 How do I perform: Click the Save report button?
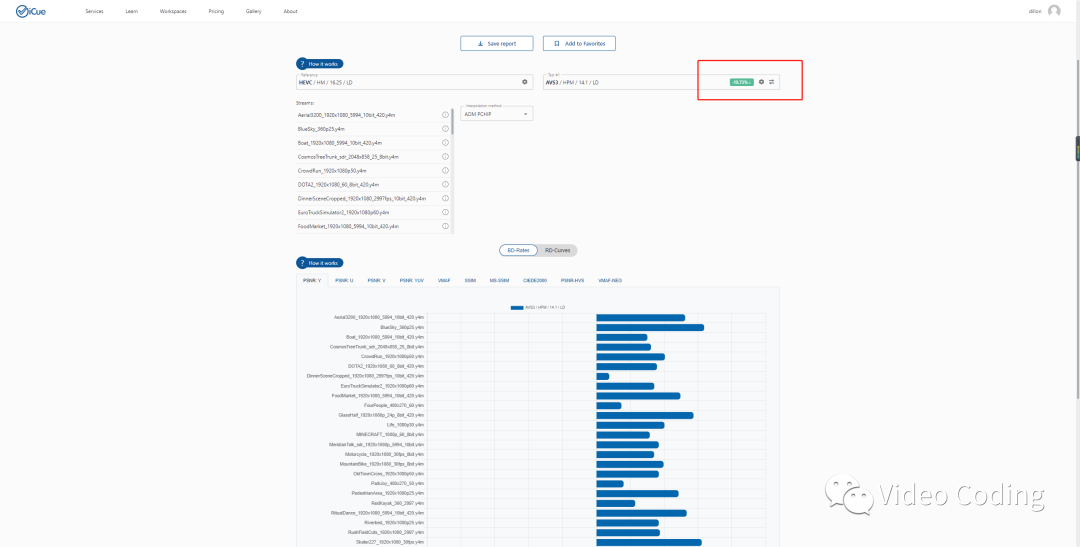coord(497,44)
